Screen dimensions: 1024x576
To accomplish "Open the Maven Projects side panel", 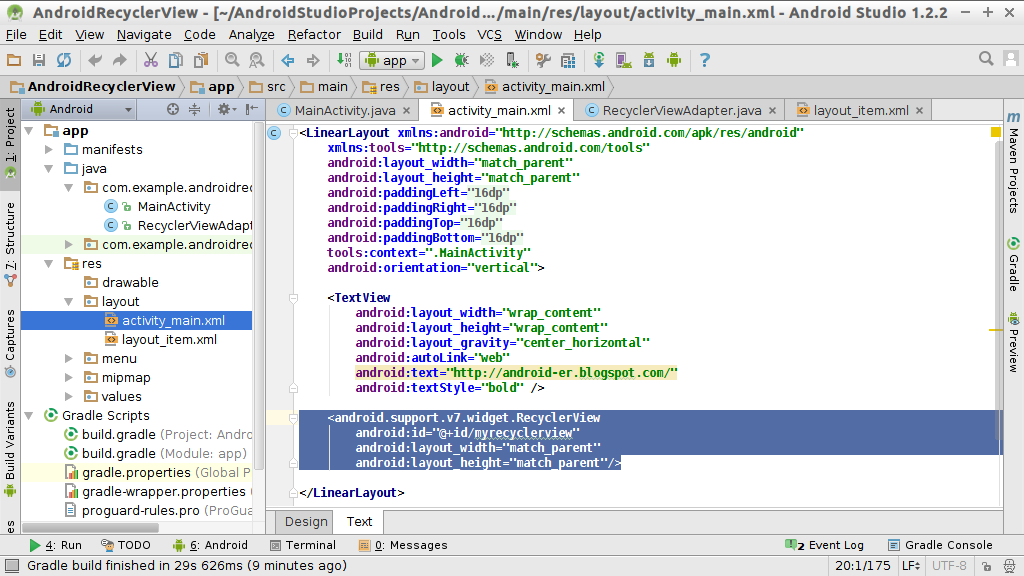I will (x=1013, y=163).
